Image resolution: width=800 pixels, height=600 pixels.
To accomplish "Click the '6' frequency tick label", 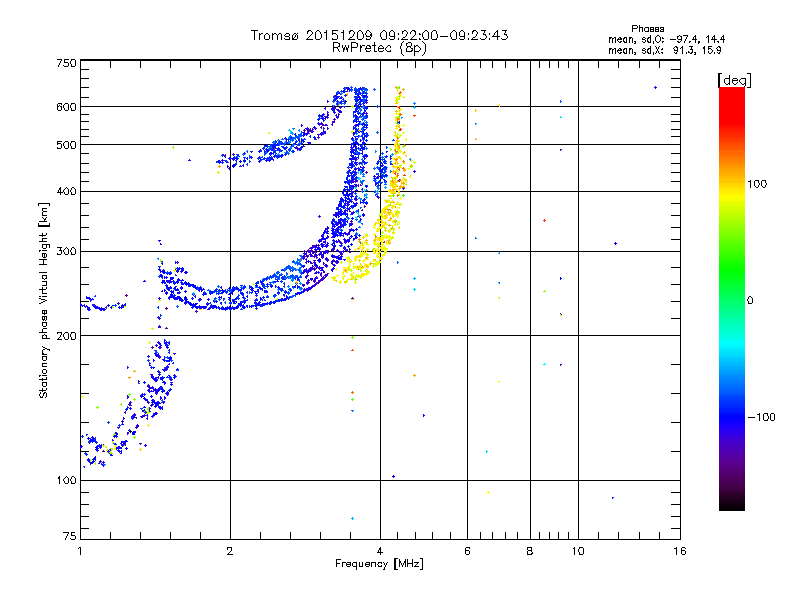I will click(467, 551).
